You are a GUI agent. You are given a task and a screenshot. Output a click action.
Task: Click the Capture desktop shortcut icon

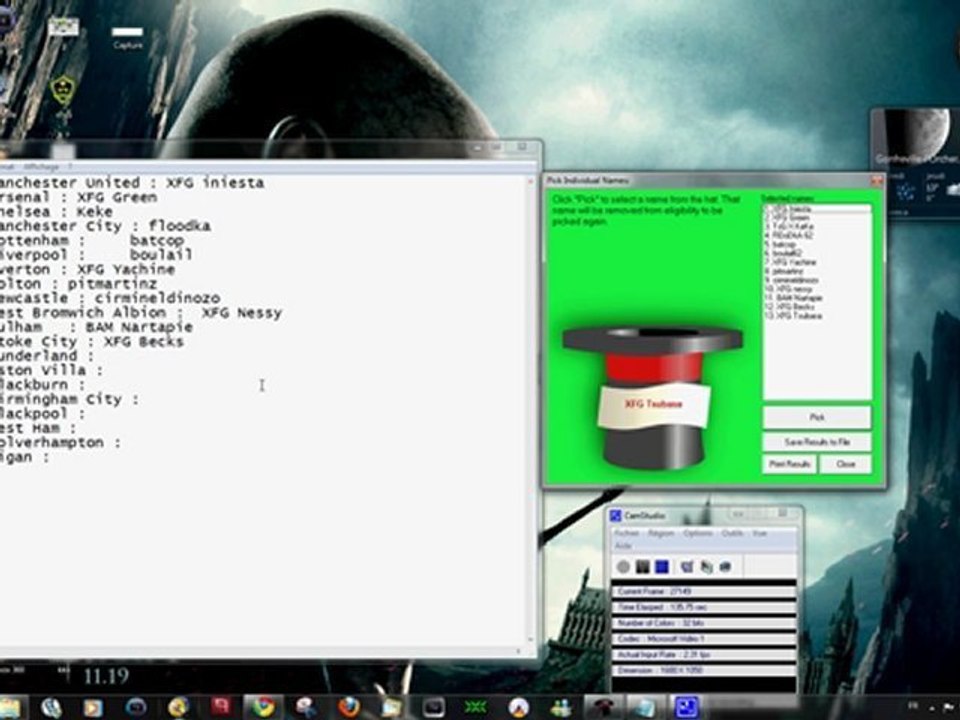[127, 37]
